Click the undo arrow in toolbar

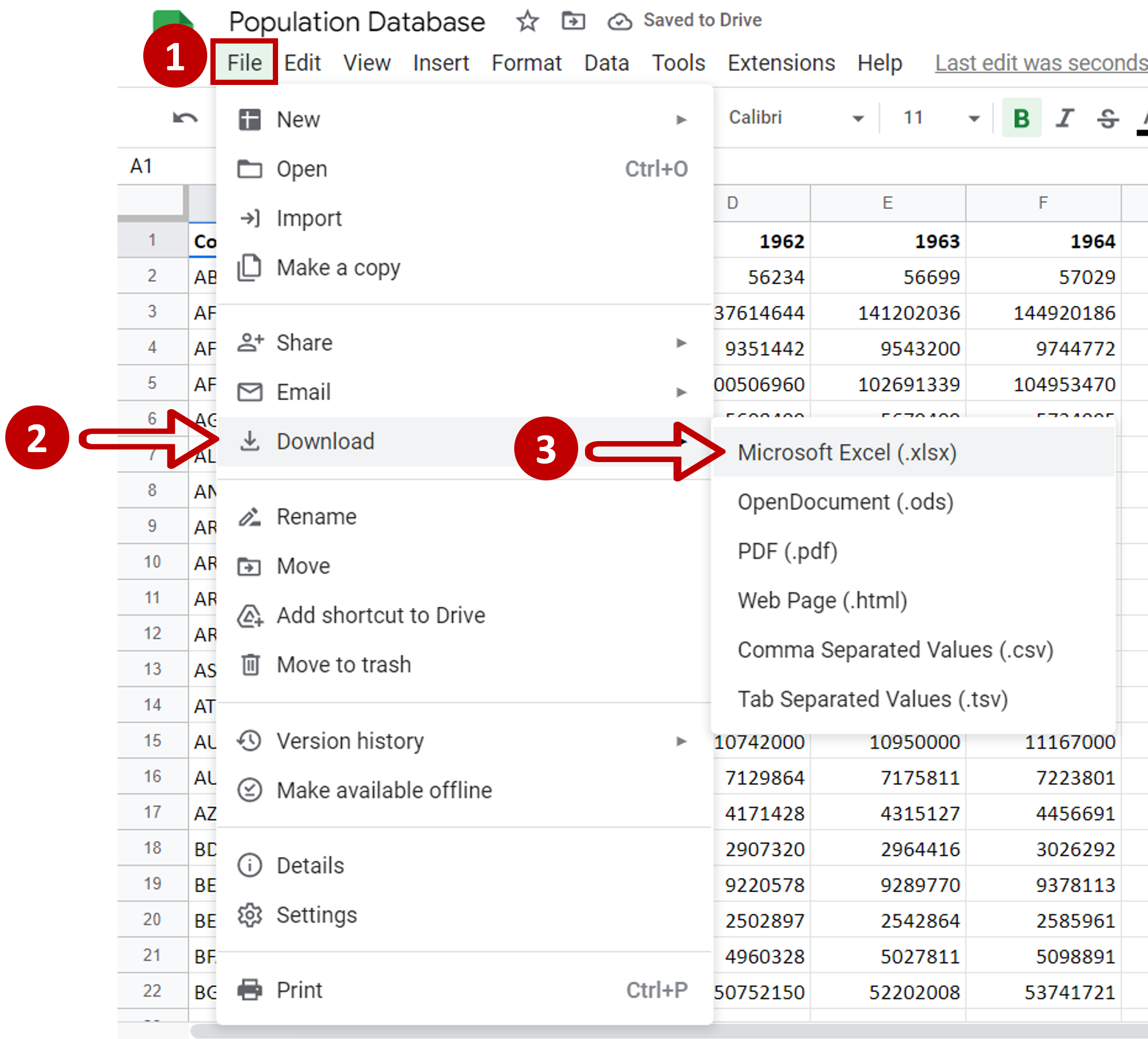[185, 118]
